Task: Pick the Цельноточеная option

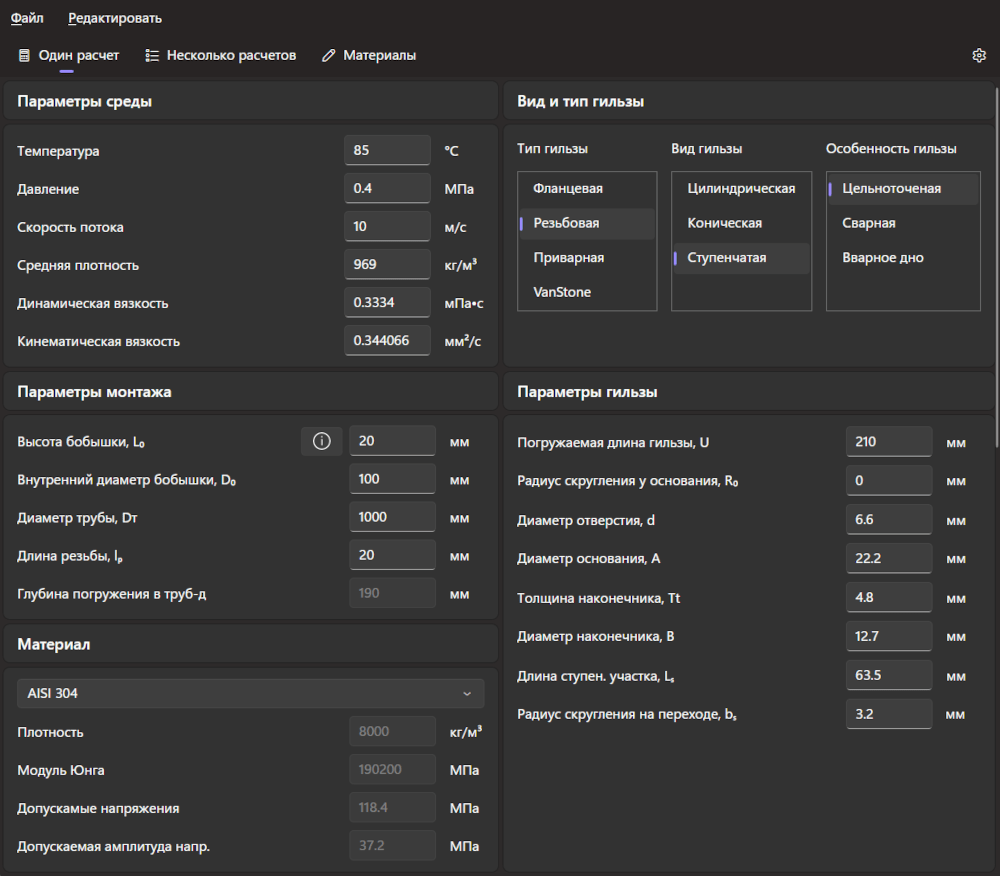Action: click(903, 189)
